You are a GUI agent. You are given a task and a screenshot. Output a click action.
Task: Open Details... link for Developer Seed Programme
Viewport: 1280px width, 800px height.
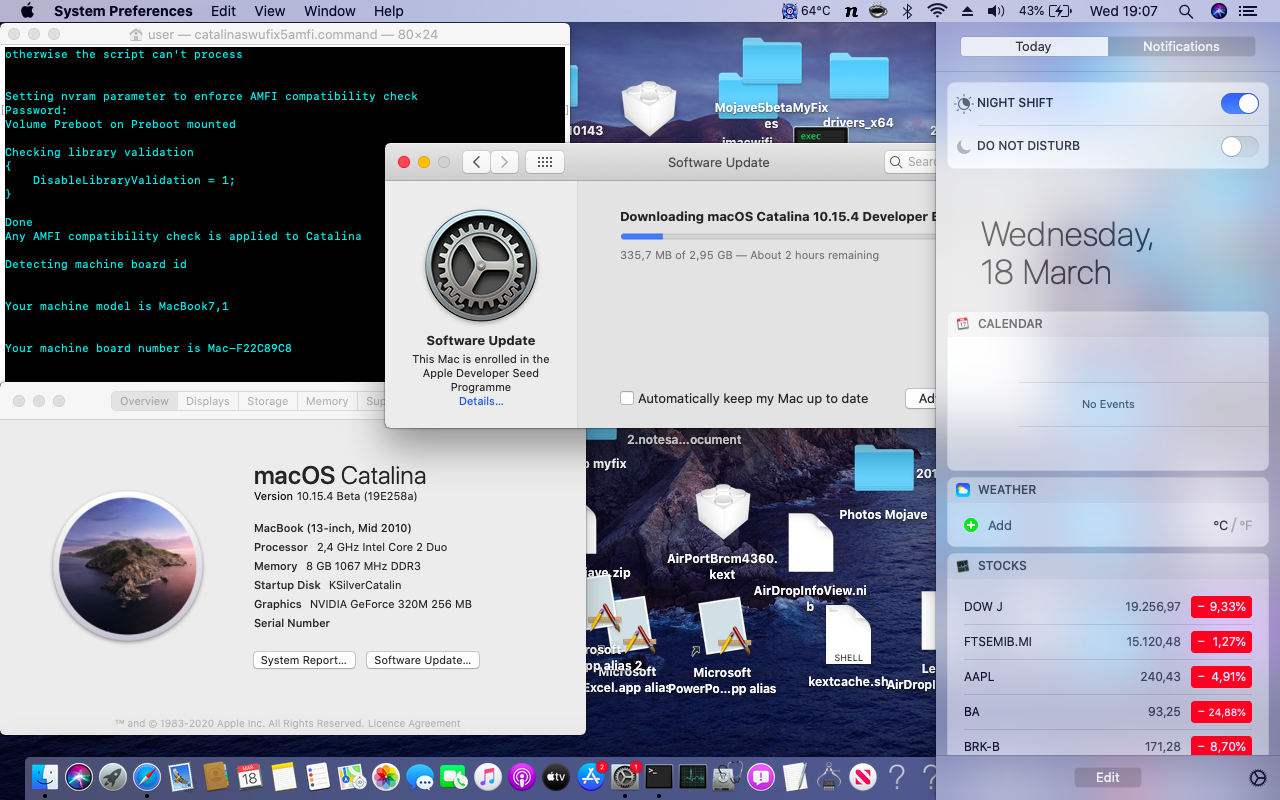481,401
